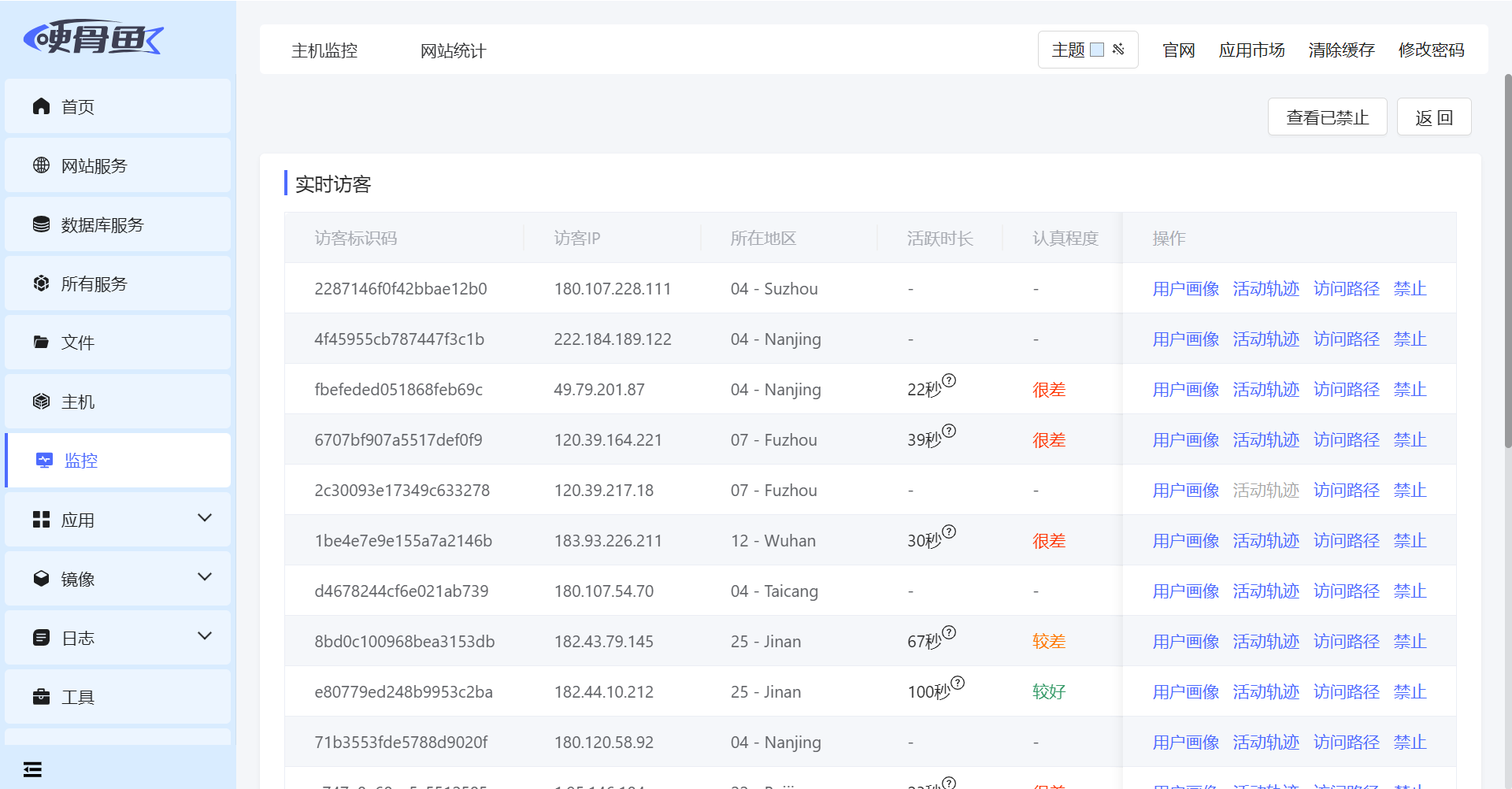The image size is (1512, 789).
Task: Click the globe icon for 网站服务
Action: coord(41,165)
